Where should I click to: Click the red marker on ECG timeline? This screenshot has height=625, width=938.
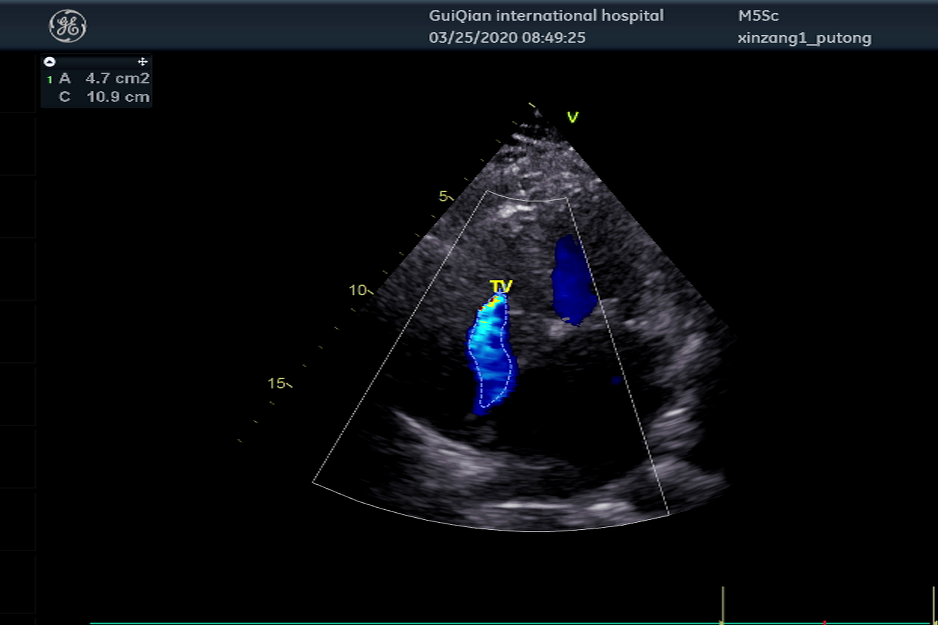click(x=824, y=623)
